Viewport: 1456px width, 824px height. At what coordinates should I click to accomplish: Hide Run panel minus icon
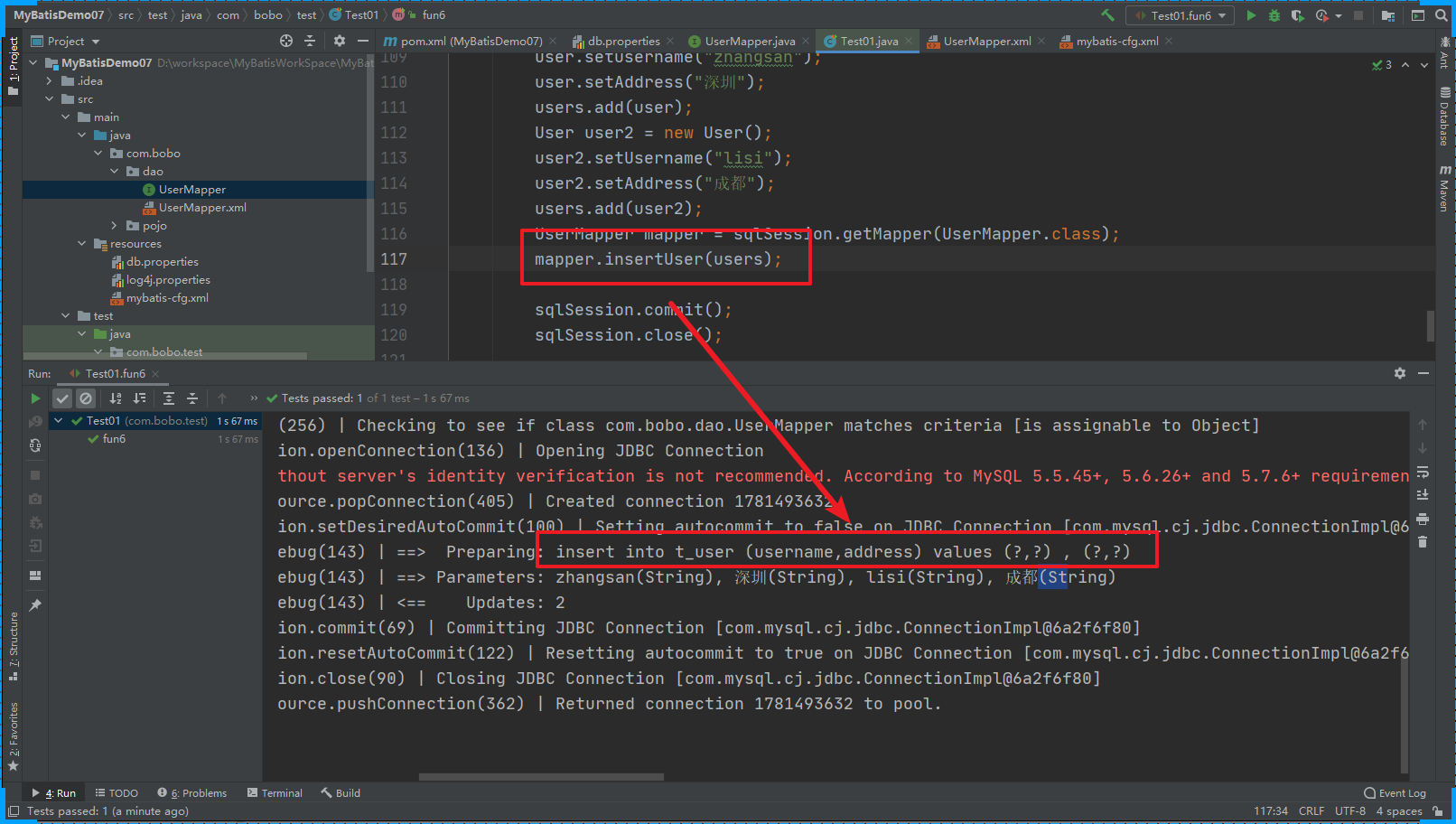(1423, 373)
